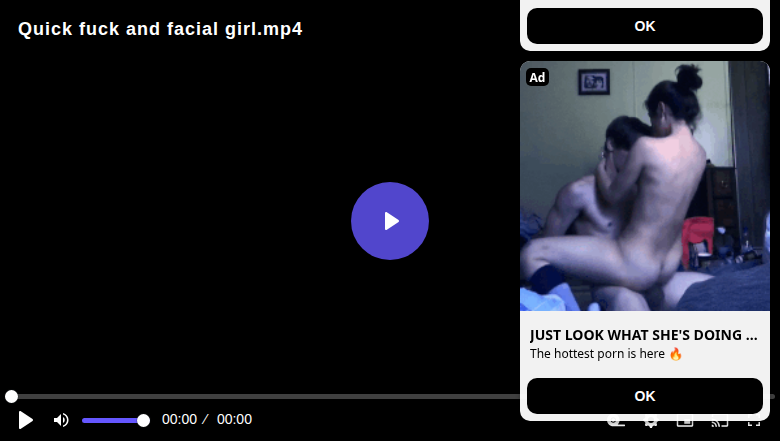Click the cast to device icon
The height and width of the screenshot is (441, 780).
719,424
